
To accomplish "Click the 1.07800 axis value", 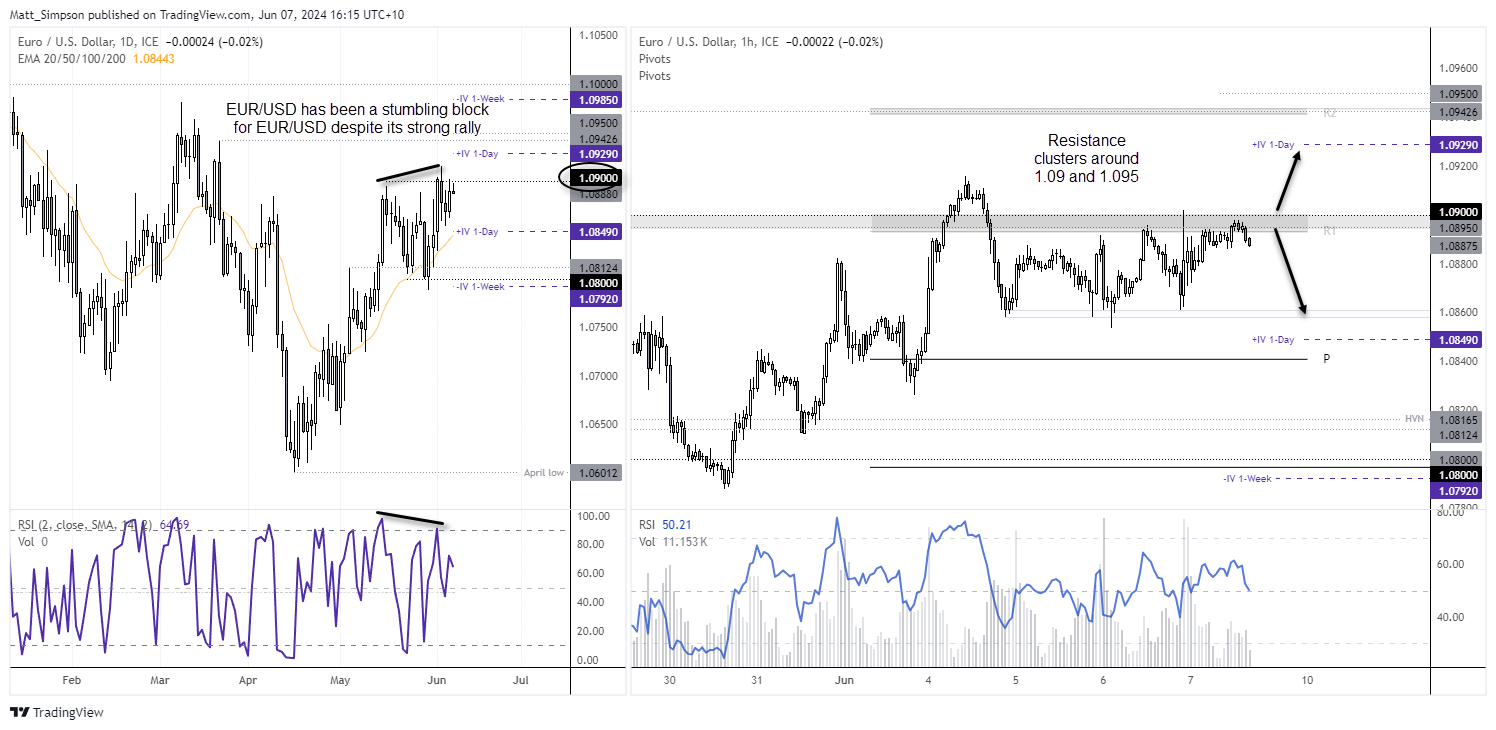I will [1460, 507].
